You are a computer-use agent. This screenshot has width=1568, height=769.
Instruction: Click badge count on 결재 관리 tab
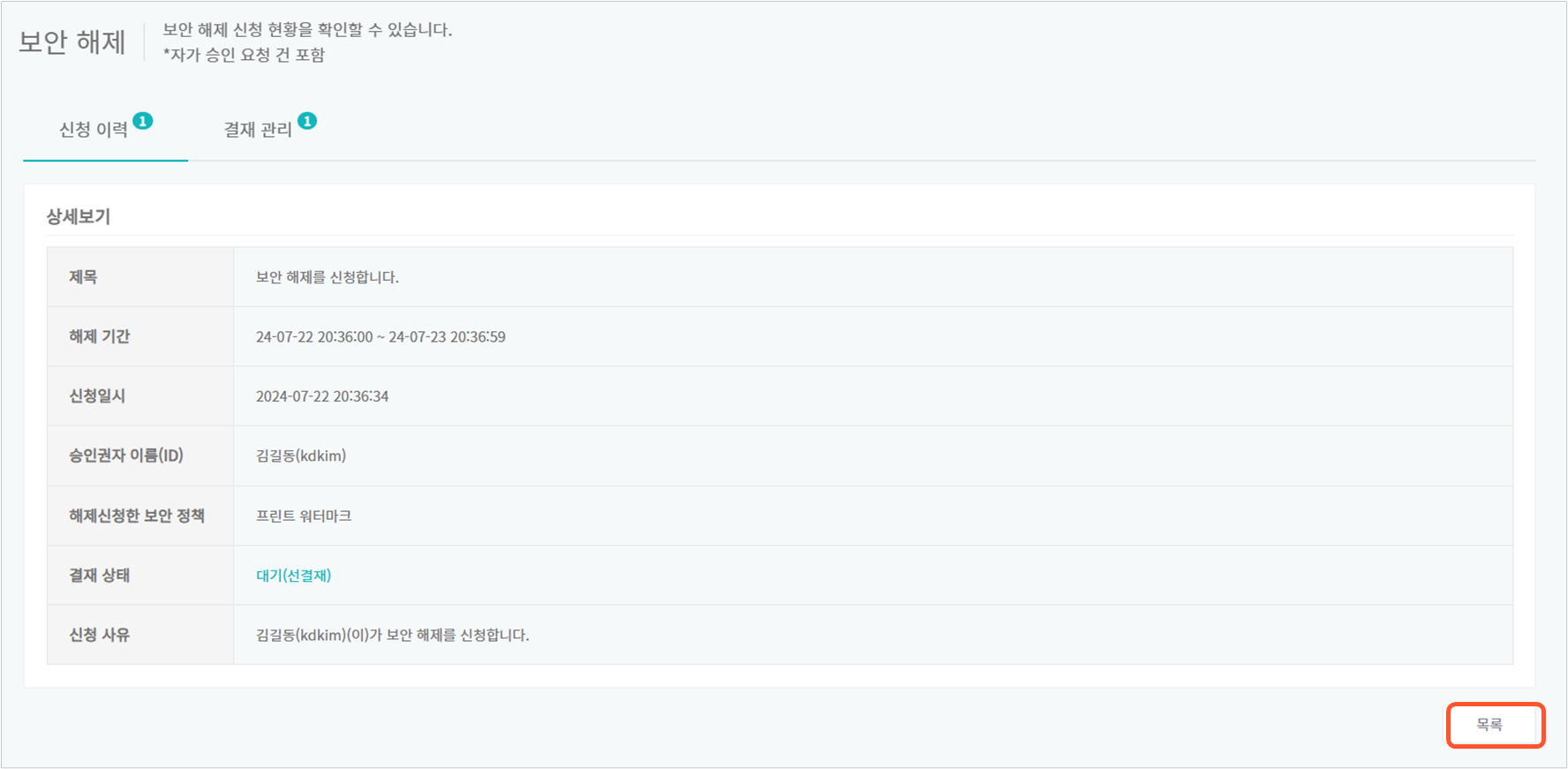click(x=307, y=121)
